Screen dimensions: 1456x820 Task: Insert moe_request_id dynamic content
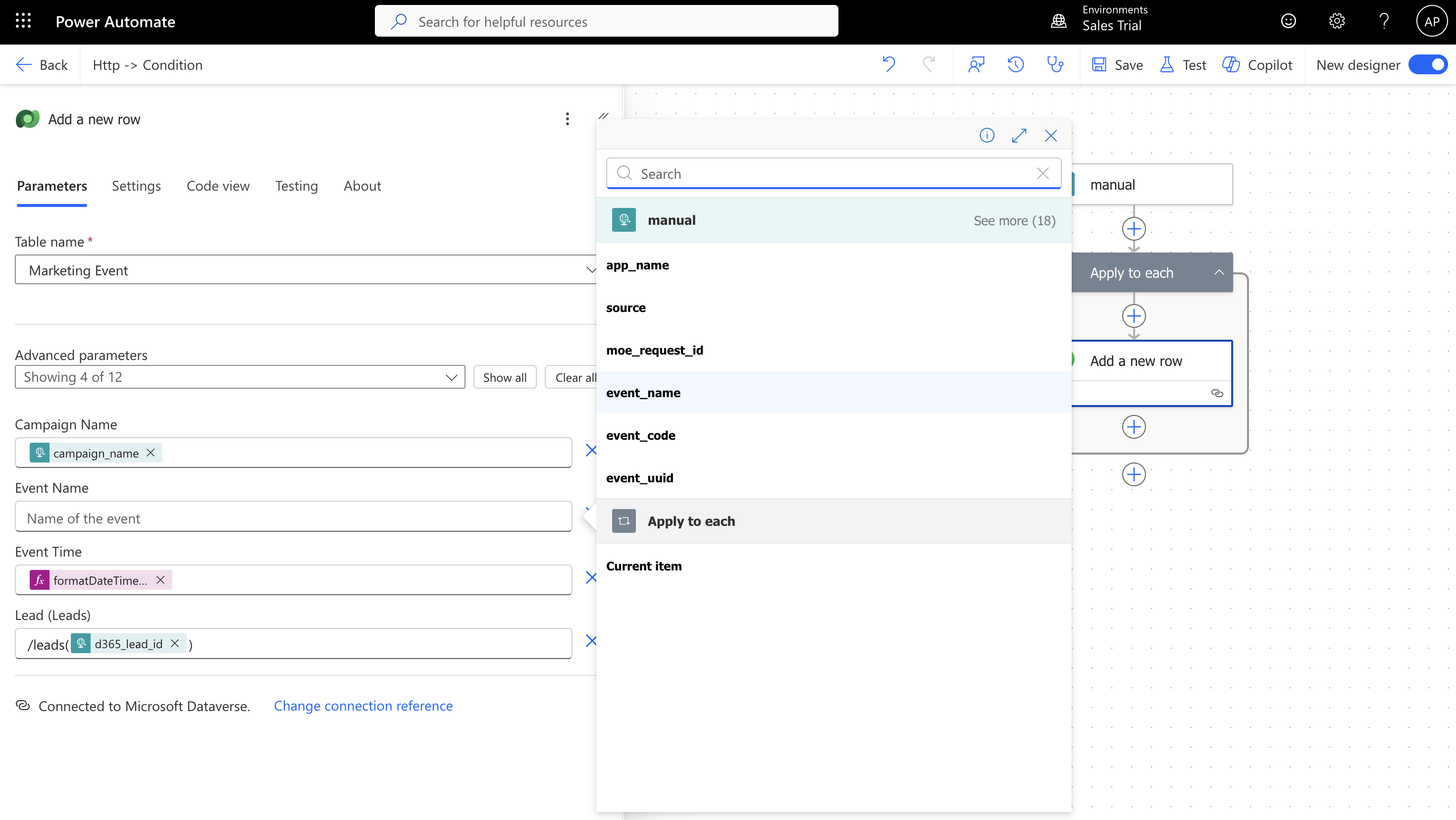[x=833, y=351]
